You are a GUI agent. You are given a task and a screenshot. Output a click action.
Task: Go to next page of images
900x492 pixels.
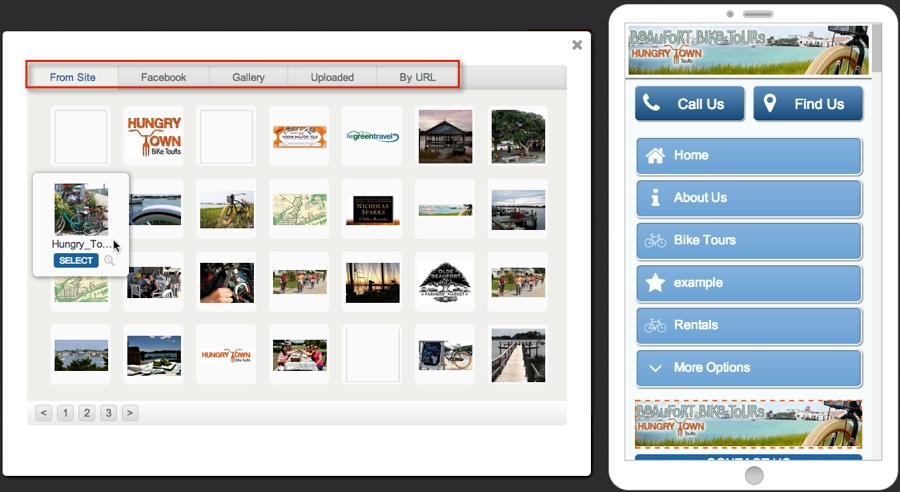pyautogui.click(x=130, y=413)
